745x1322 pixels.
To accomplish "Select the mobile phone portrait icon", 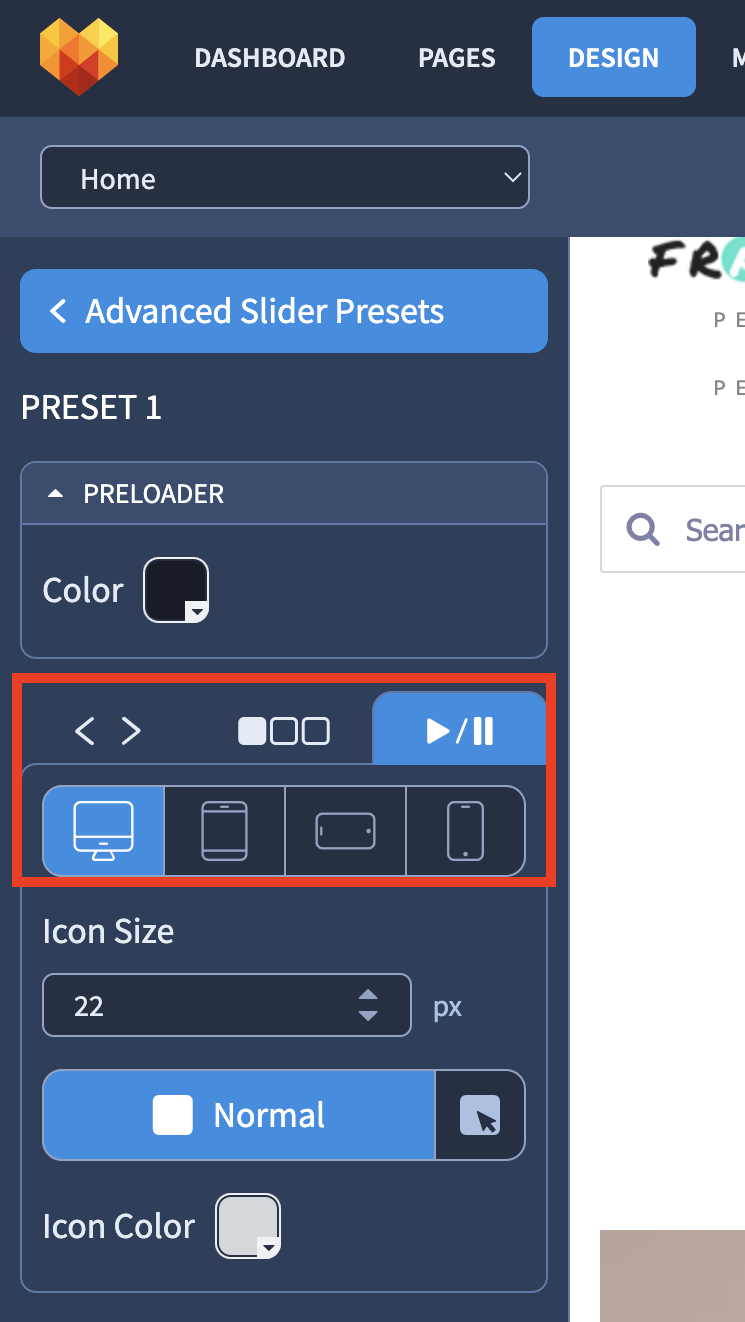I will tap(465, 831).
